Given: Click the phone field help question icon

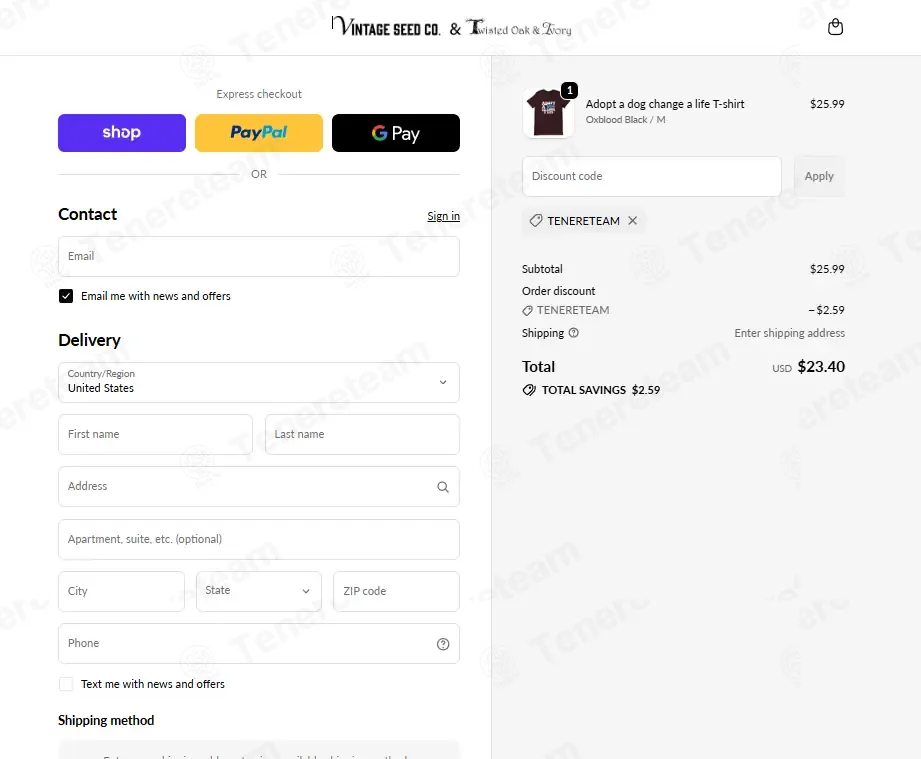Looking at the screenshot, I should point(443,644).
